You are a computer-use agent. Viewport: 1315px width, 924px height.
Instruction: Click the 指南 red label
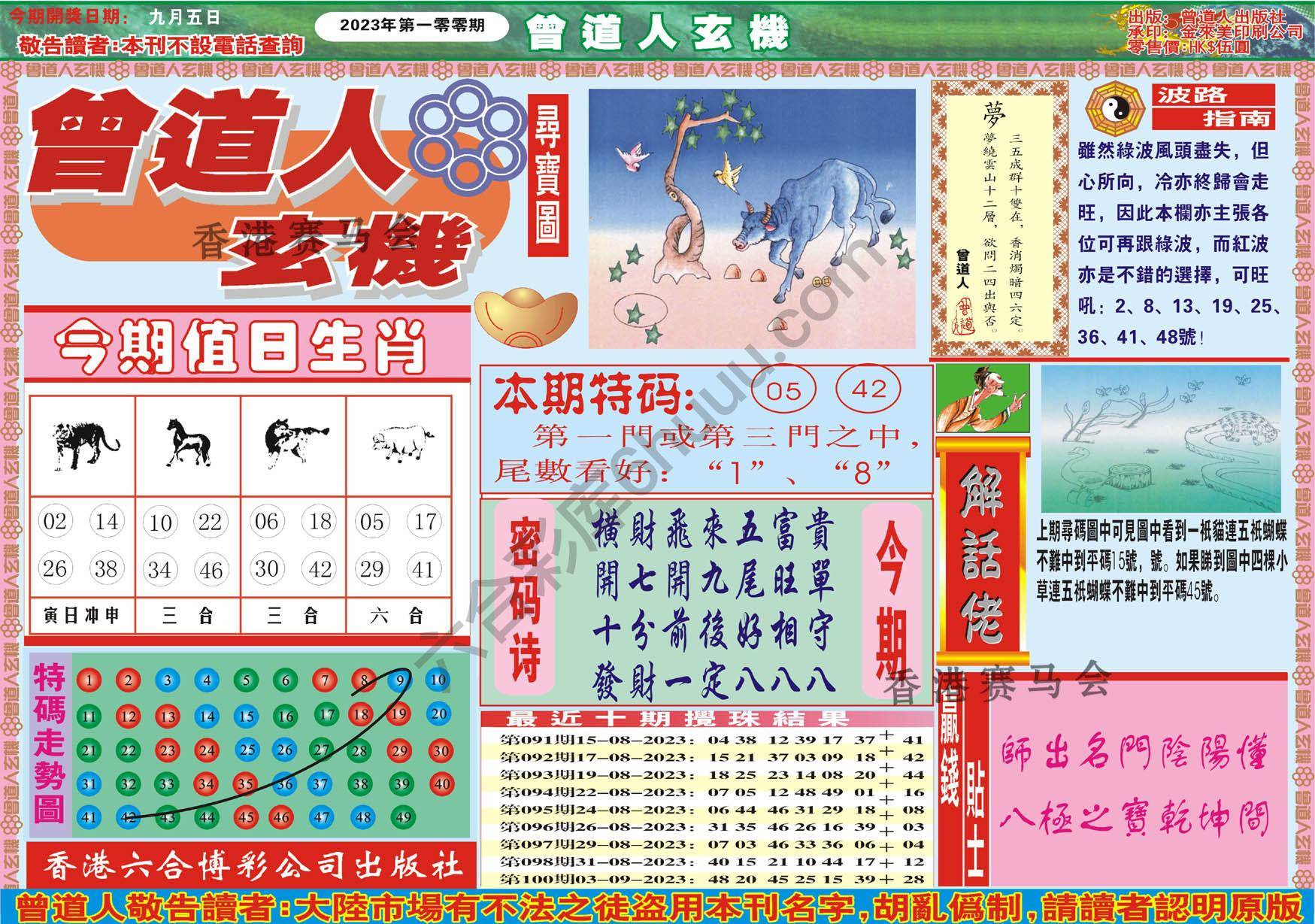[1213, 119]
